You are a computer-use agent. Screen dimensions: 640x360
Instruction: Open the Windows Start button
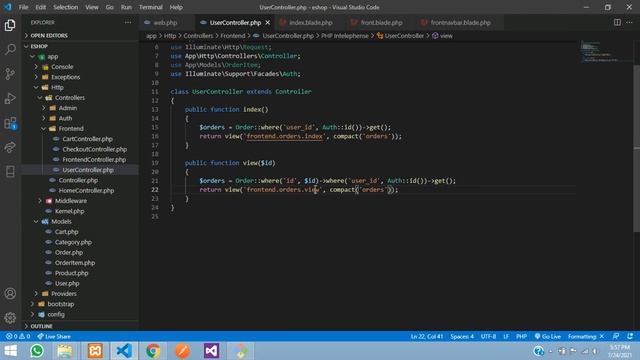pyautogui.click(x=10, y=351)
